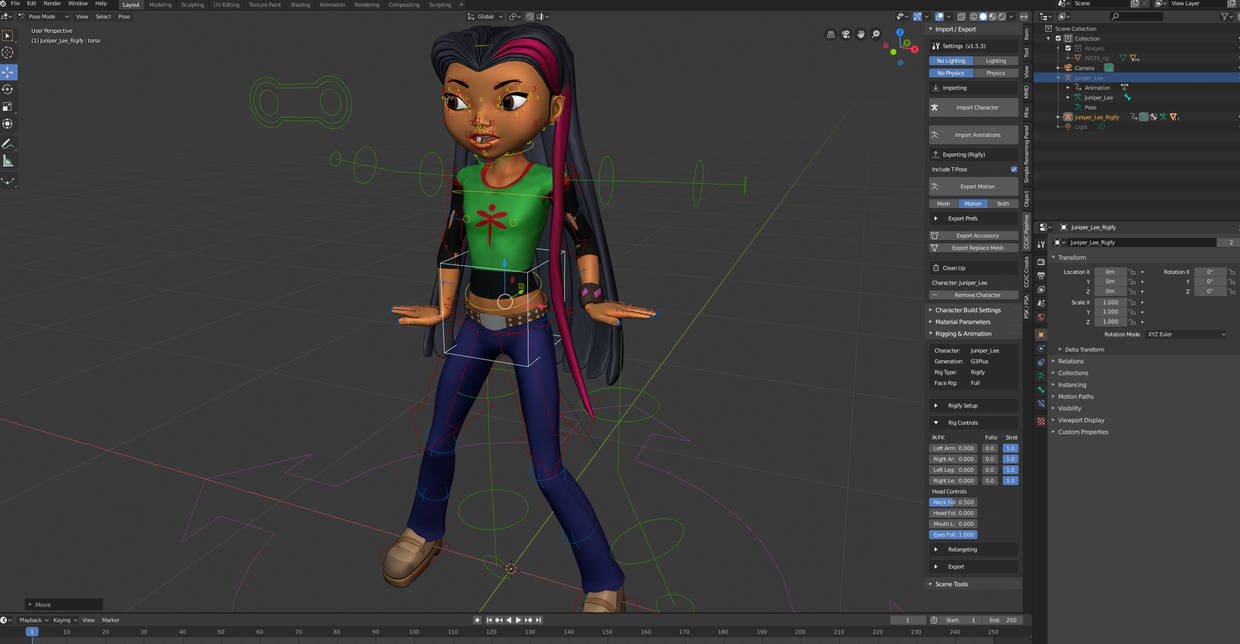This screenshot has width=1240, height=644.
Task: Switch viewport to rendered shading mode
Action: (1002, 16)
